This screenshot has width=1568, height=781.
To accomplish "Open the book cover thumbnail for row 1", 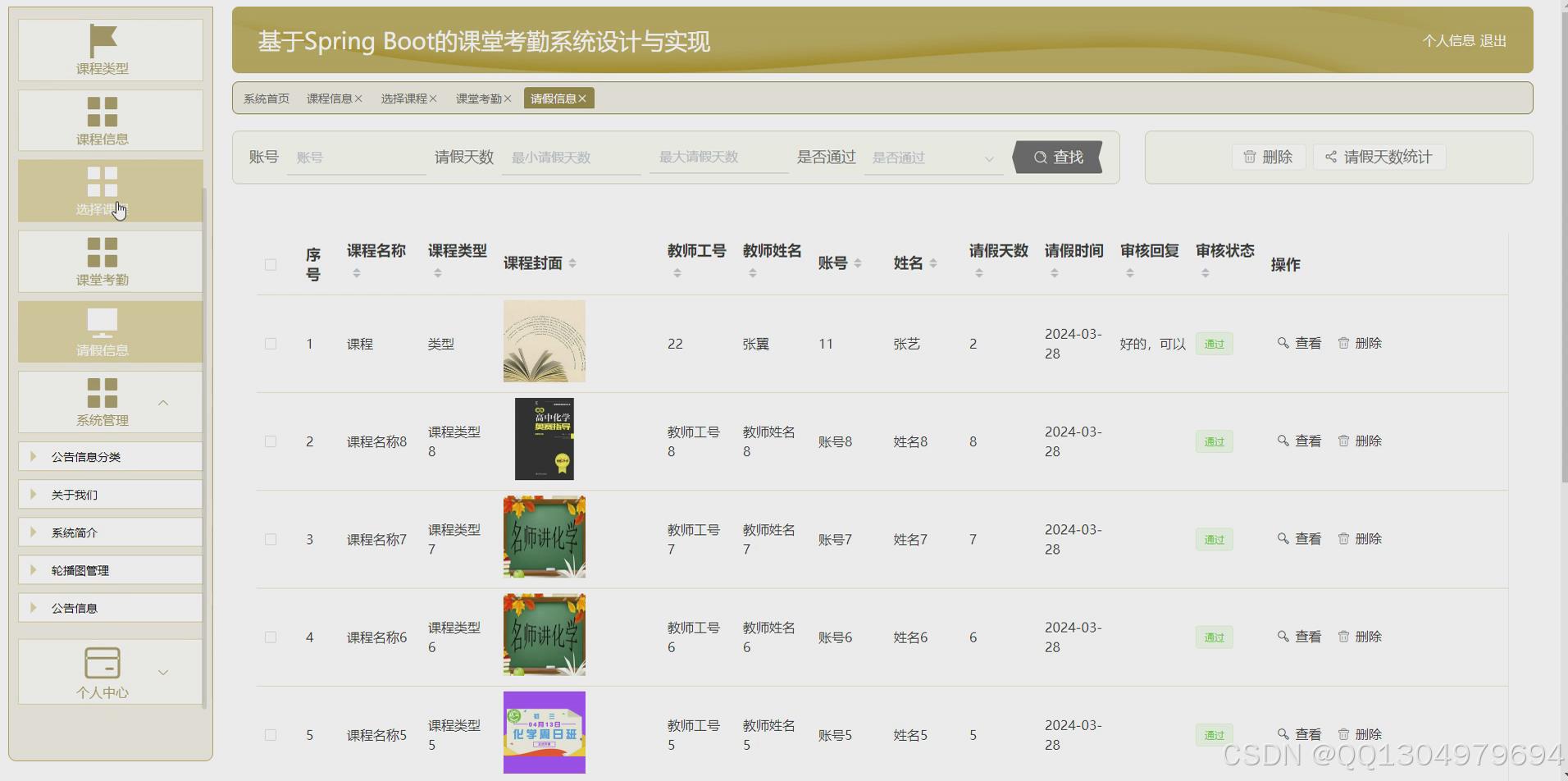I will point(544,340).
